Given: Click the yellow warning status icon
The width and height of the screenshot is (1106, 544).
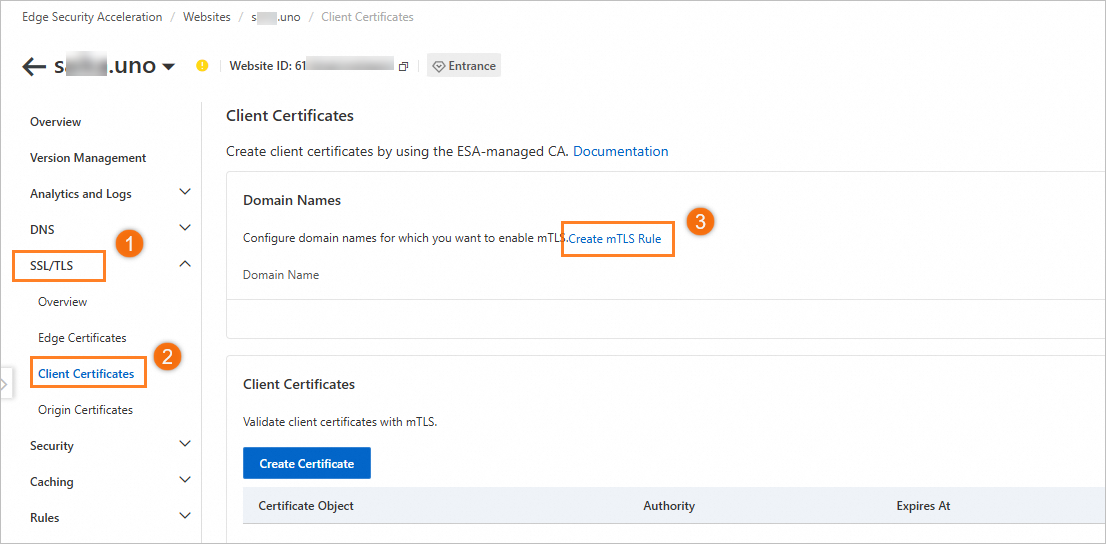Looking at the screenshot, I should tap(202, 66).
